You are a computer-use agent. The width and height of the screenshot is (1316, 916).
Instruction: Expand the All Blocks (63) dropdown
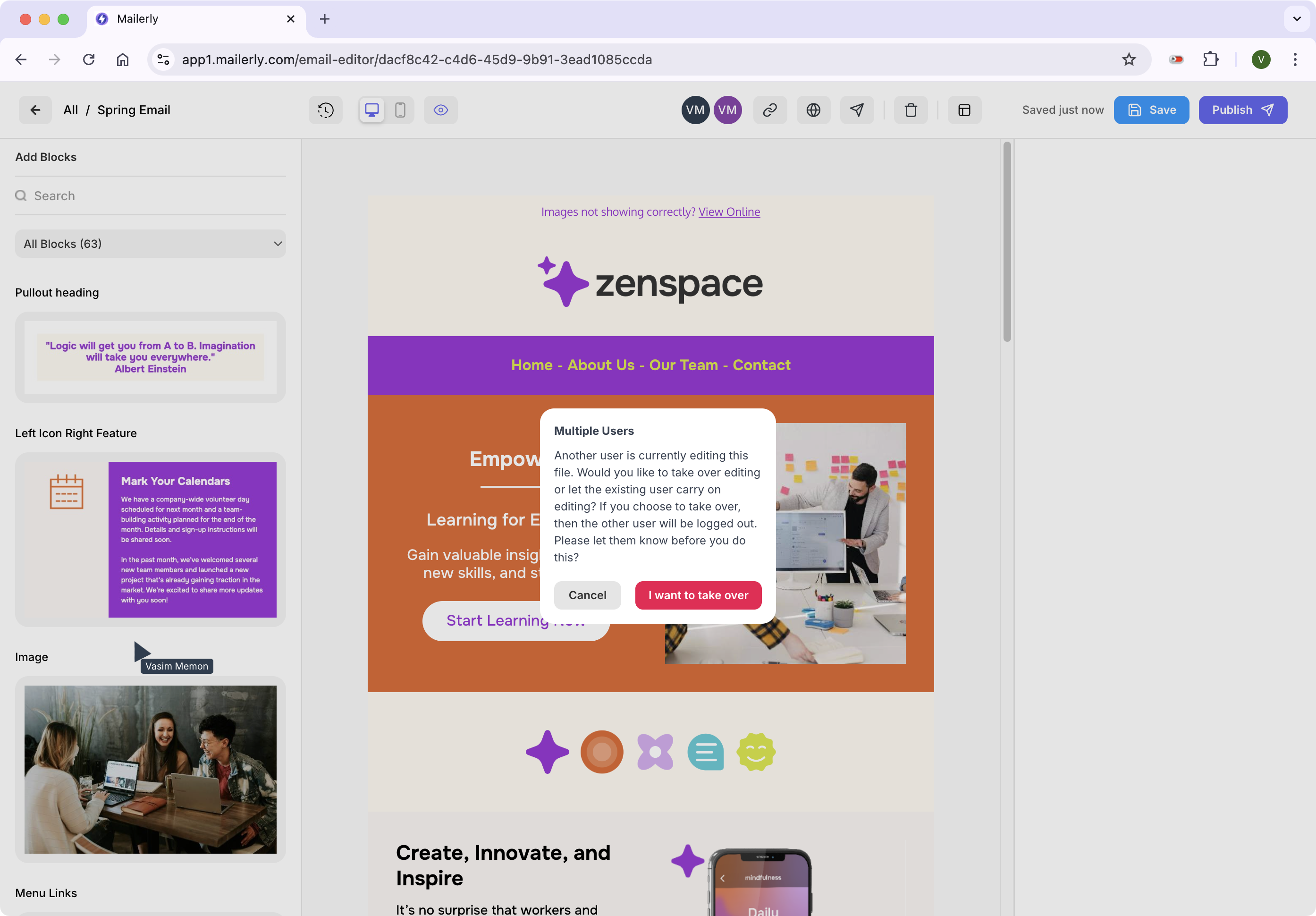pos(150,244)
